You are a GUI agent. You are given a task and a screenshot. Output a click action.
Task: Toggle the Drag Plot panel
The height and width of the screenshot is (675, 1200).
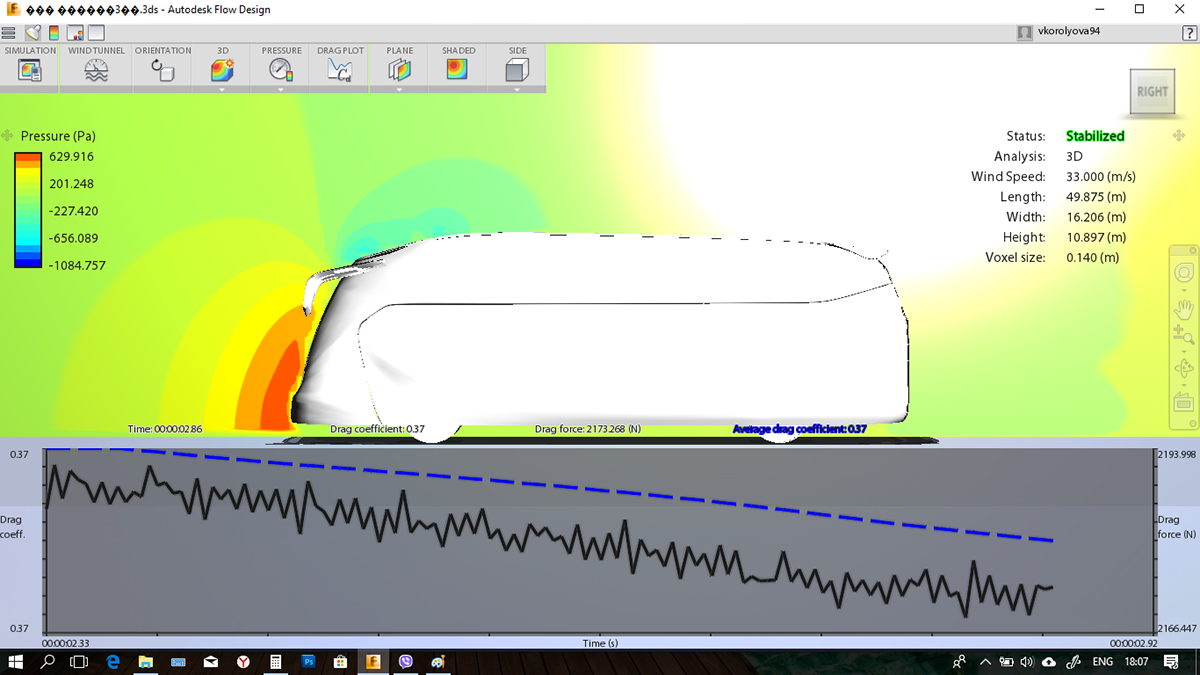point(339,70)
